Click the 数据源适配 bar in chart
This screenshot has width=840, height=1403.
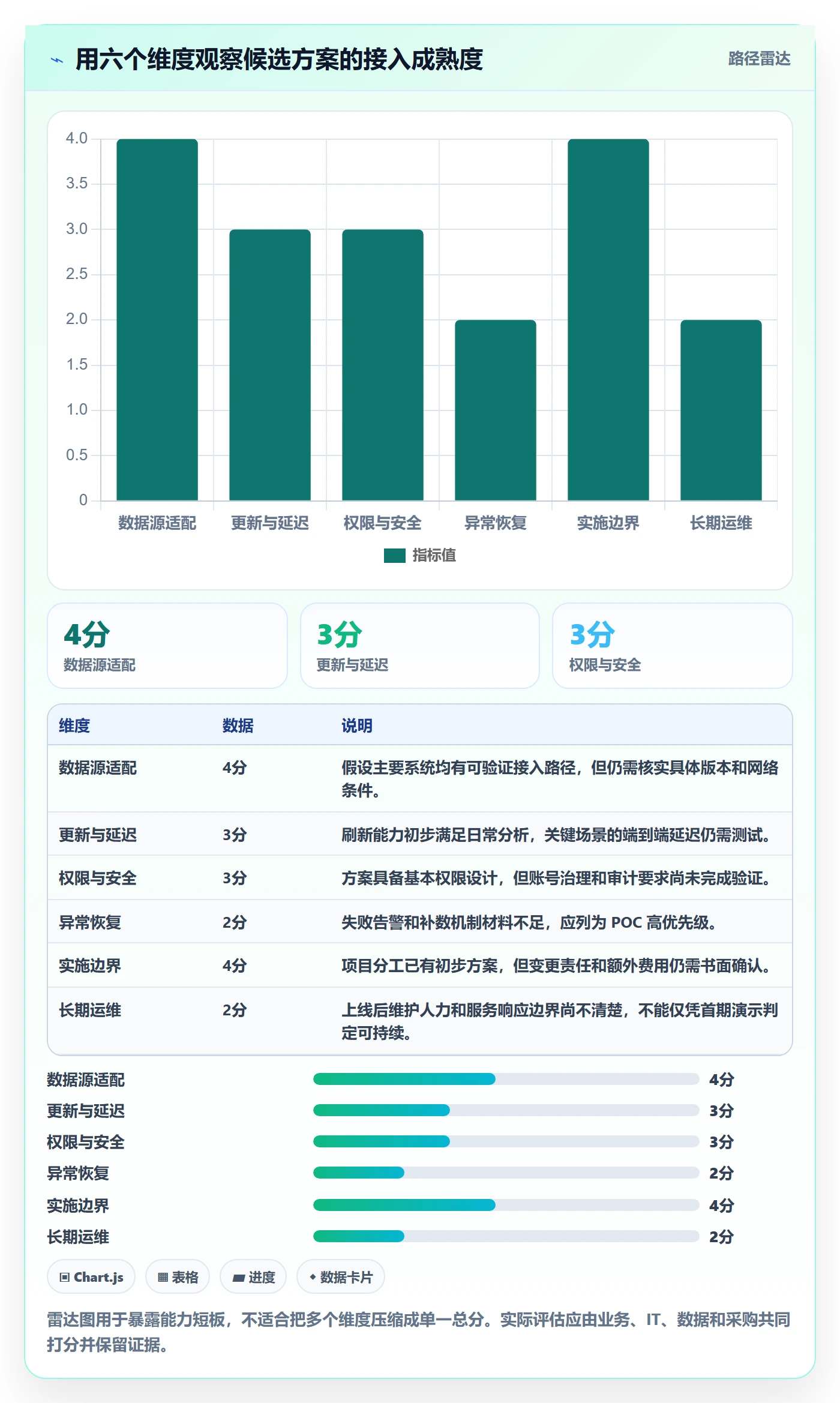pos(157,320)
